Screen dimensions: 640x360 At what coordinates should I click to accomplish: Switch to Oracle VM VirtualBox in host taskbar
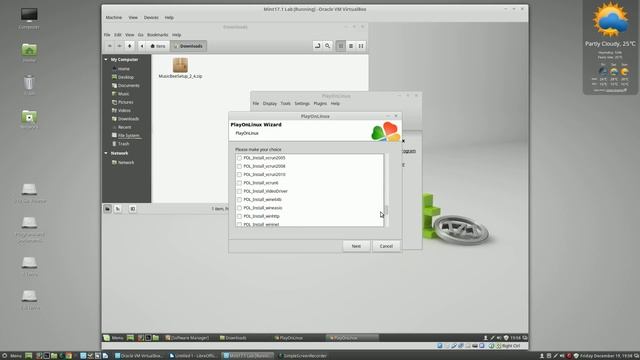click(x=139, y=356)
